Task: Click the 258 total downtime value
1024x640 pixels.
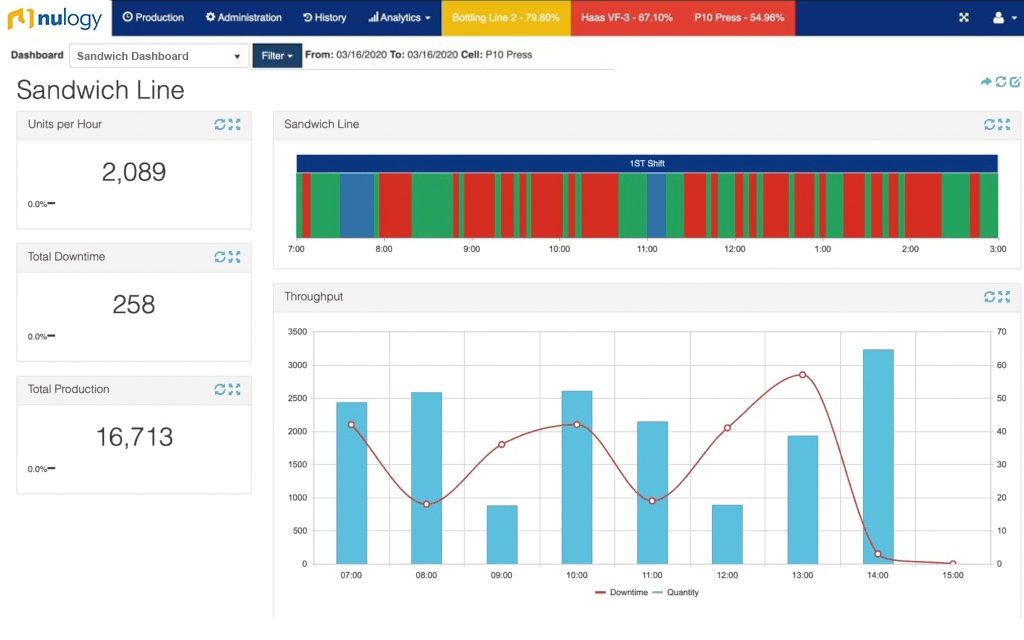Action: pos(134,305)
